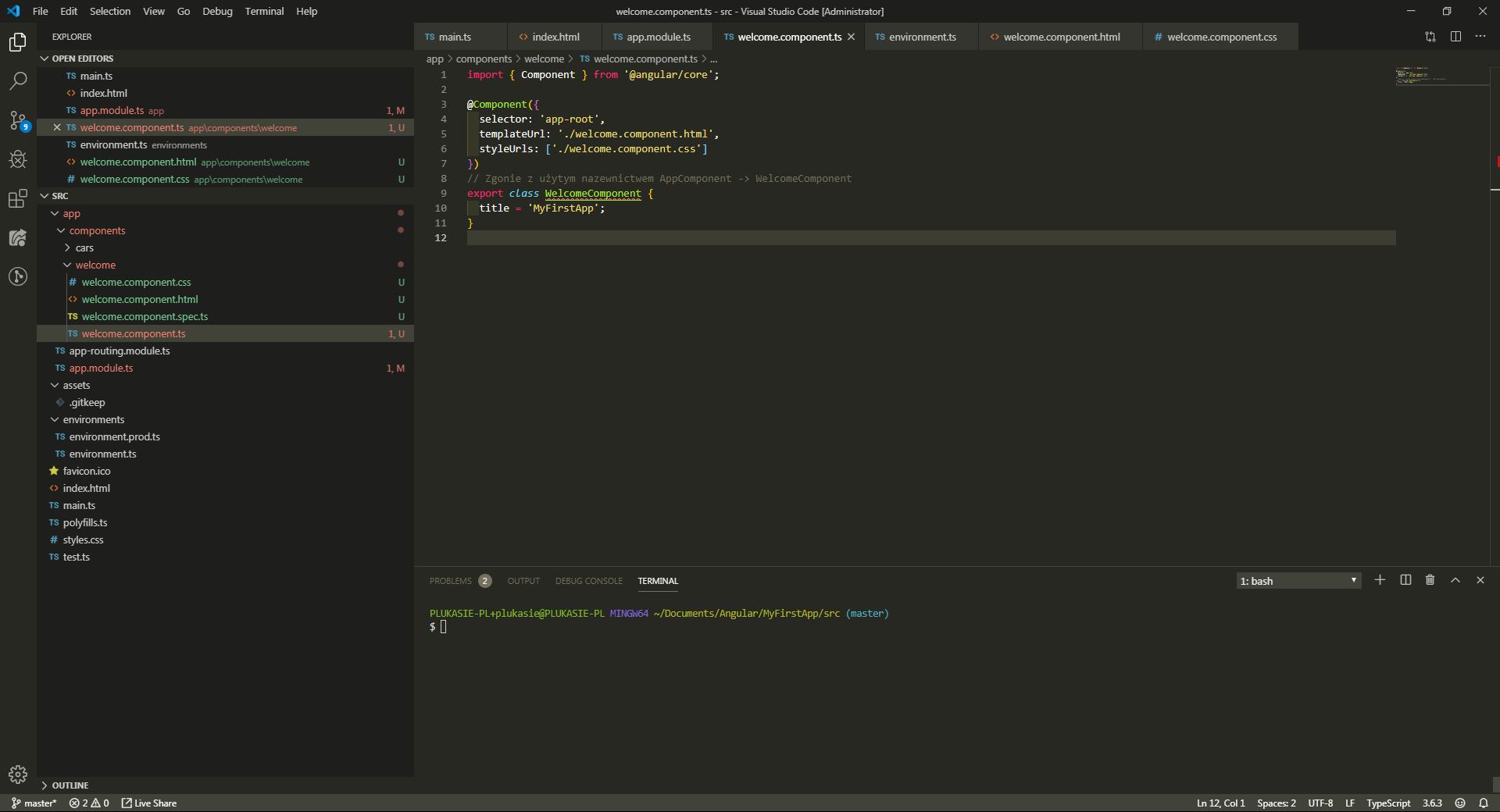Change indentation via Spaces: 2

pos(1277,803)
